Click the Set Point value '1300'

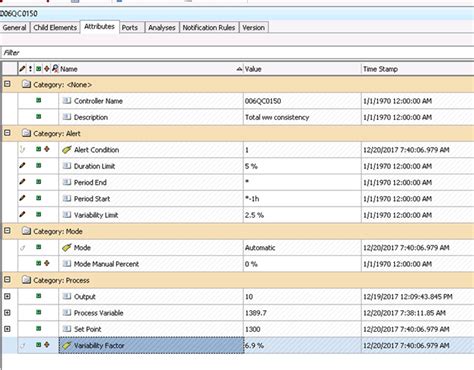coord(252,330)
